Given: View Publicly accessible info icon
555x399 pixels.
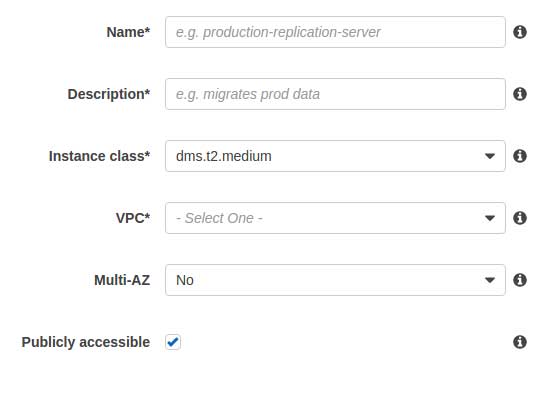Looking at the screenshot, I should point(520,342).
